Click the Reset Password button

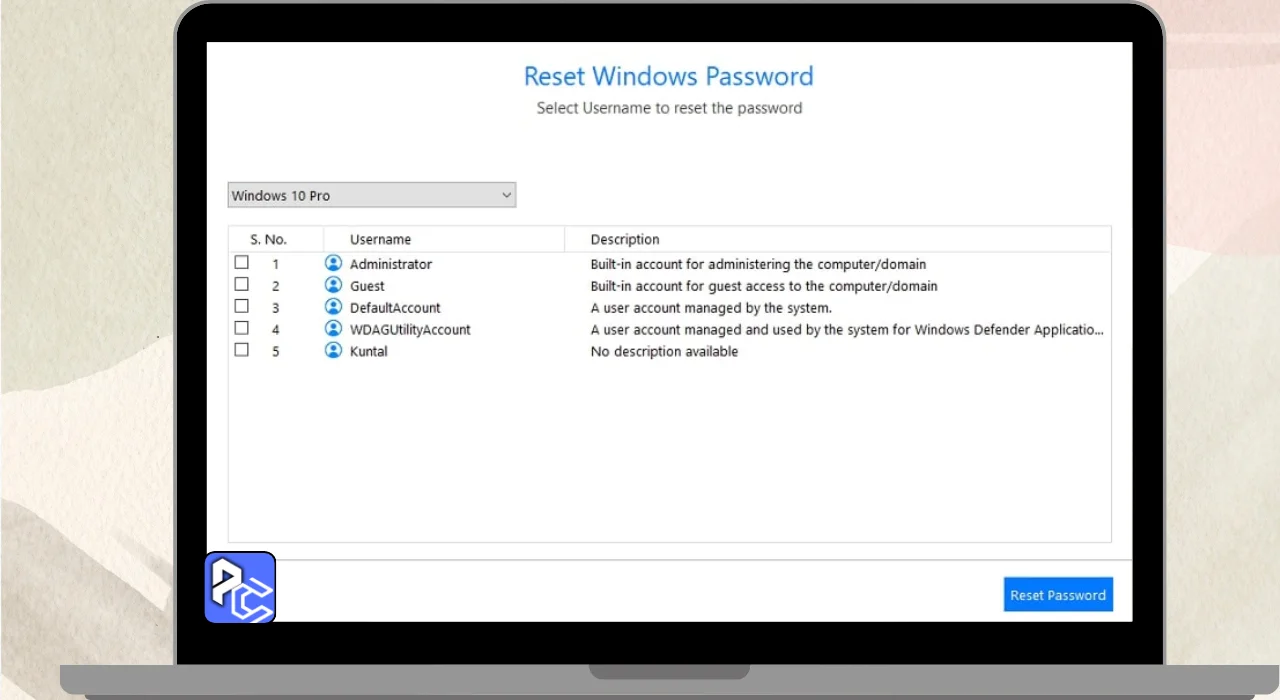click(x=1058, y=595)
